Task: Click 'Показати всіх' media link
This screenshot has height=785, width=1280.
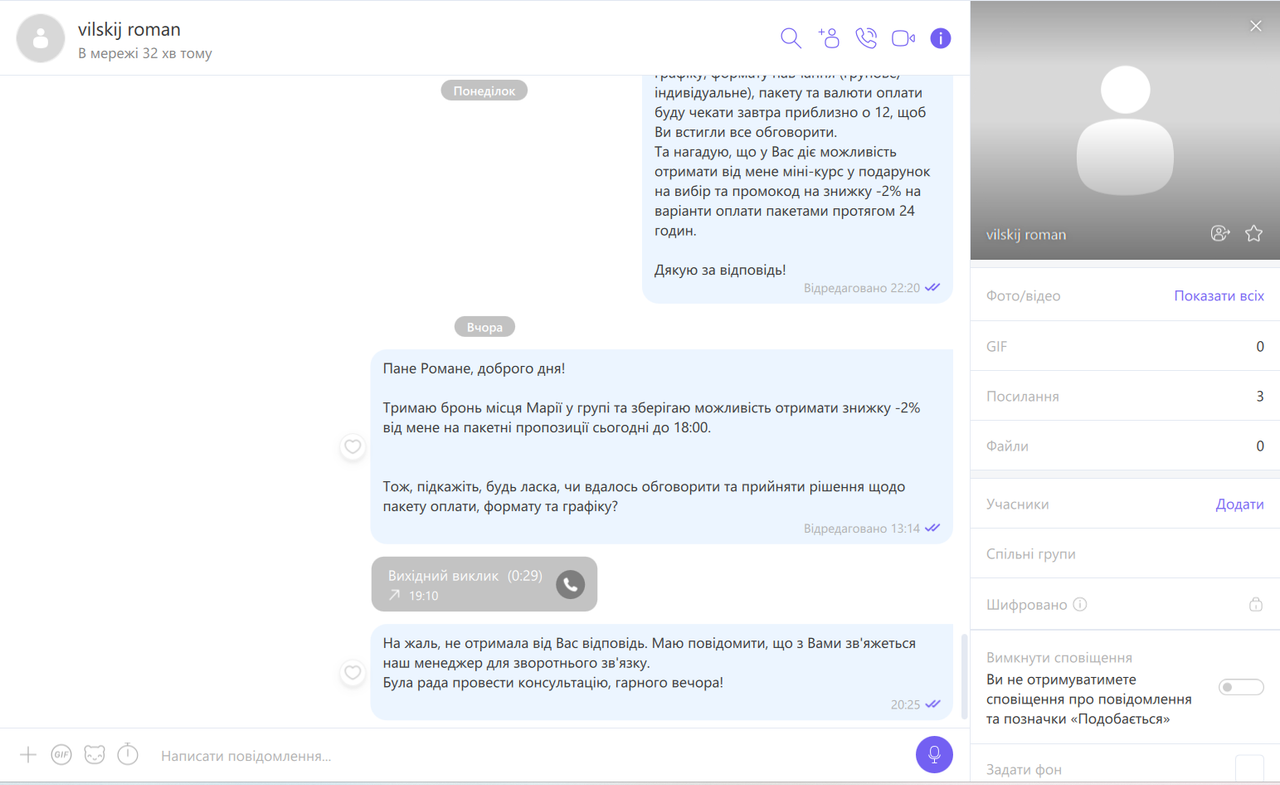Action: [x=1219, y=296]
